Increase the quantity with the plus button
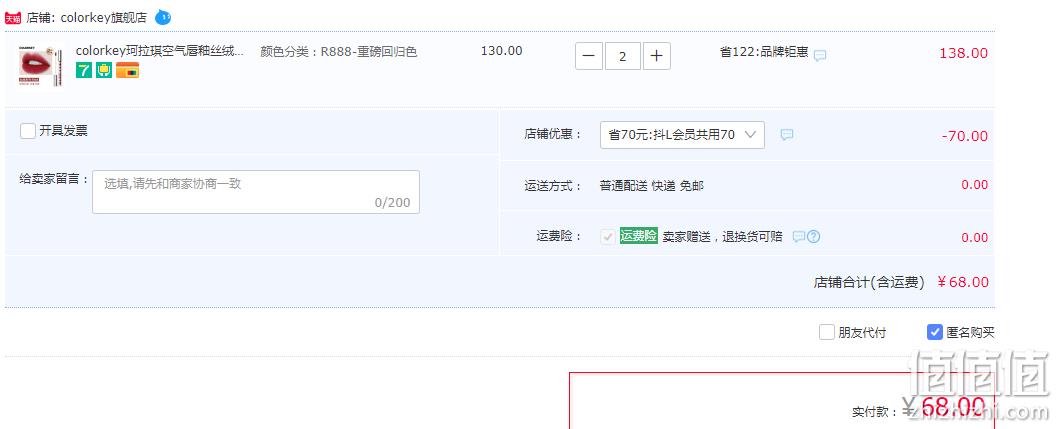Image resolution: width=1058 pixels, height=429 pixels. point(657,56)
